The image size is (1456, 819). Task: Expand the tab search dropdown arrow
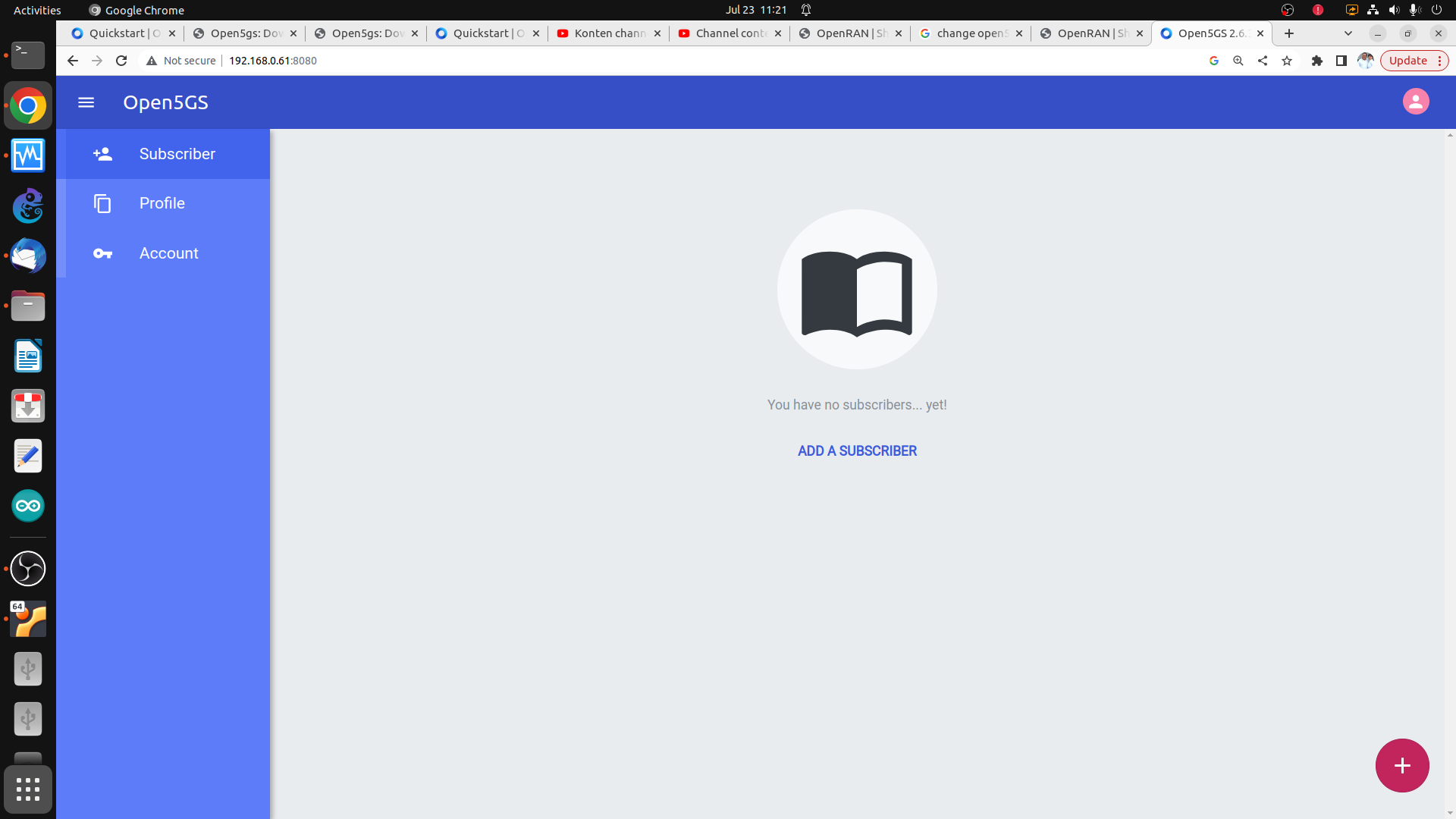[x=1348, y=33]
